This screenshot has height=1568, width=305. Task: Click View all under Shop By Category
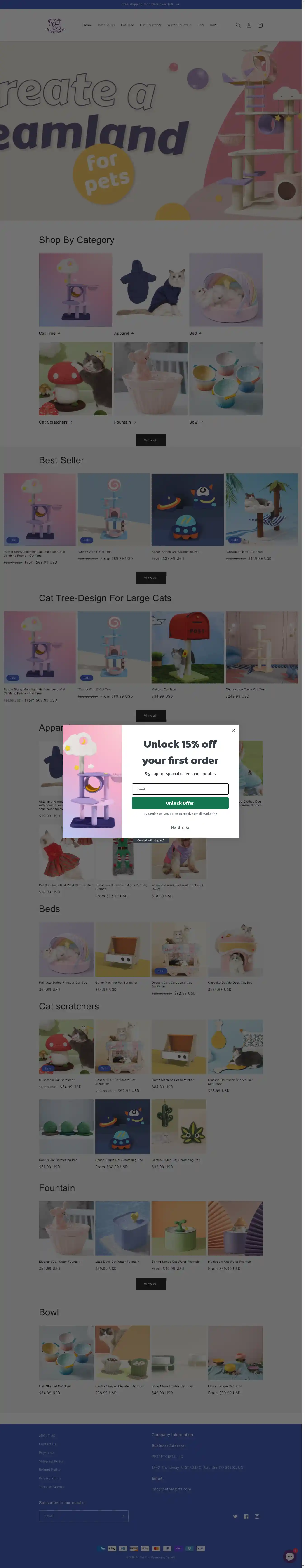[151, 440]
